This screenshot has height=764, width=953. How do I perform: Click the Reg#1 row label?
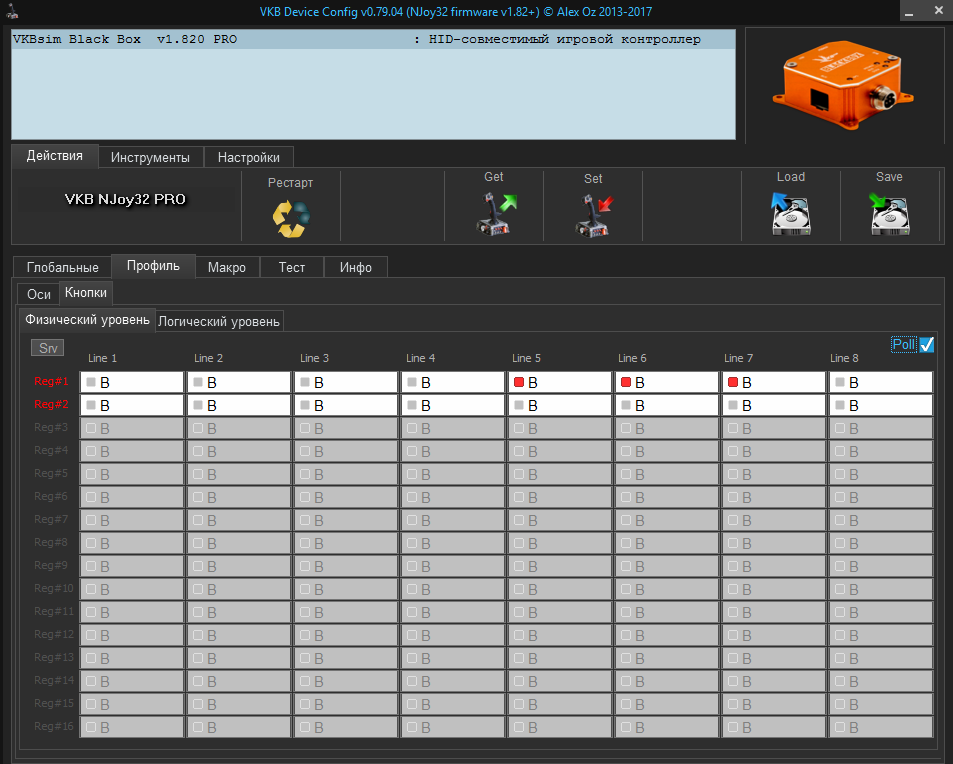coord(51,381)
